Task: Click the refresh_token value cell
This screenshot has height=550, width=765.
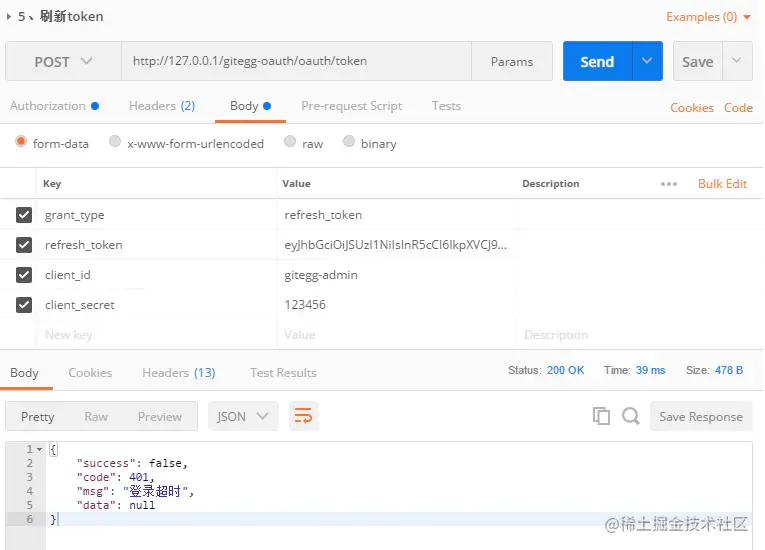Action: [x=396, y=244]
